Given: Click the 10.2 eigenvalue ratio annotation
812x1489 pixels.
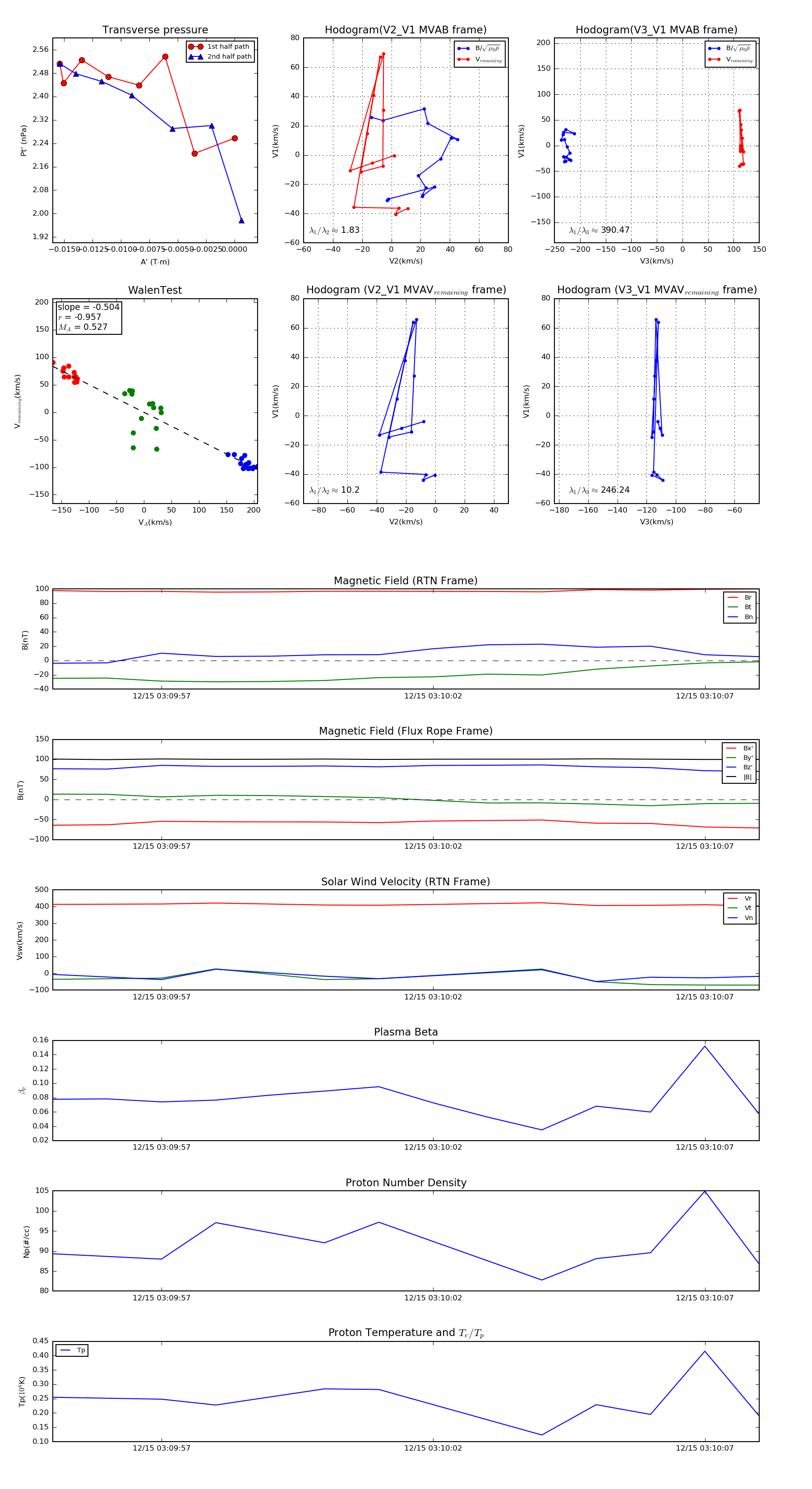Looking at the screenshot, I should pyautogui.click(x=335, y=490).
